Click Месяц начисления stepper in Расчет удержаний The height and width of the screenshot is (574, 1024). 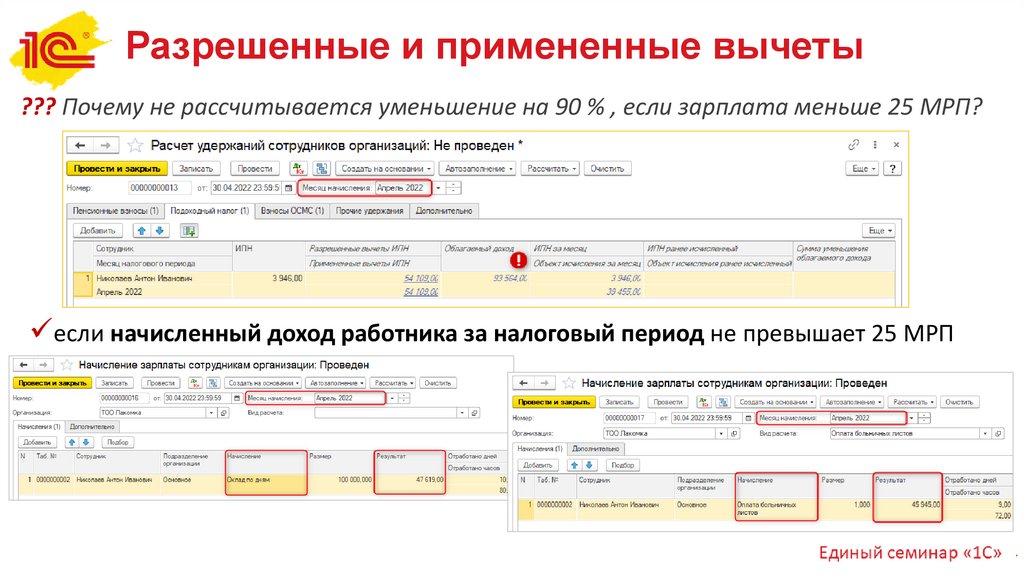tap(453, 188)
